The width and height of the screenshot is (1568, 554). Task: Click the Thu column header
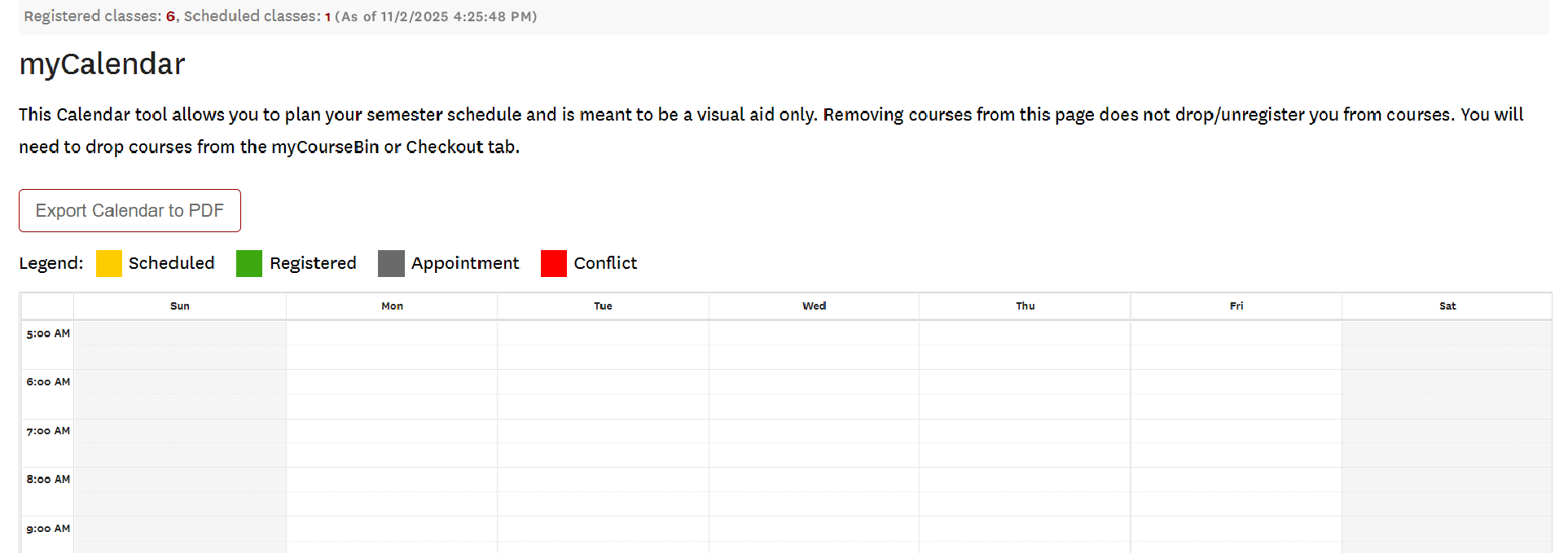[x=1025, y=306]
